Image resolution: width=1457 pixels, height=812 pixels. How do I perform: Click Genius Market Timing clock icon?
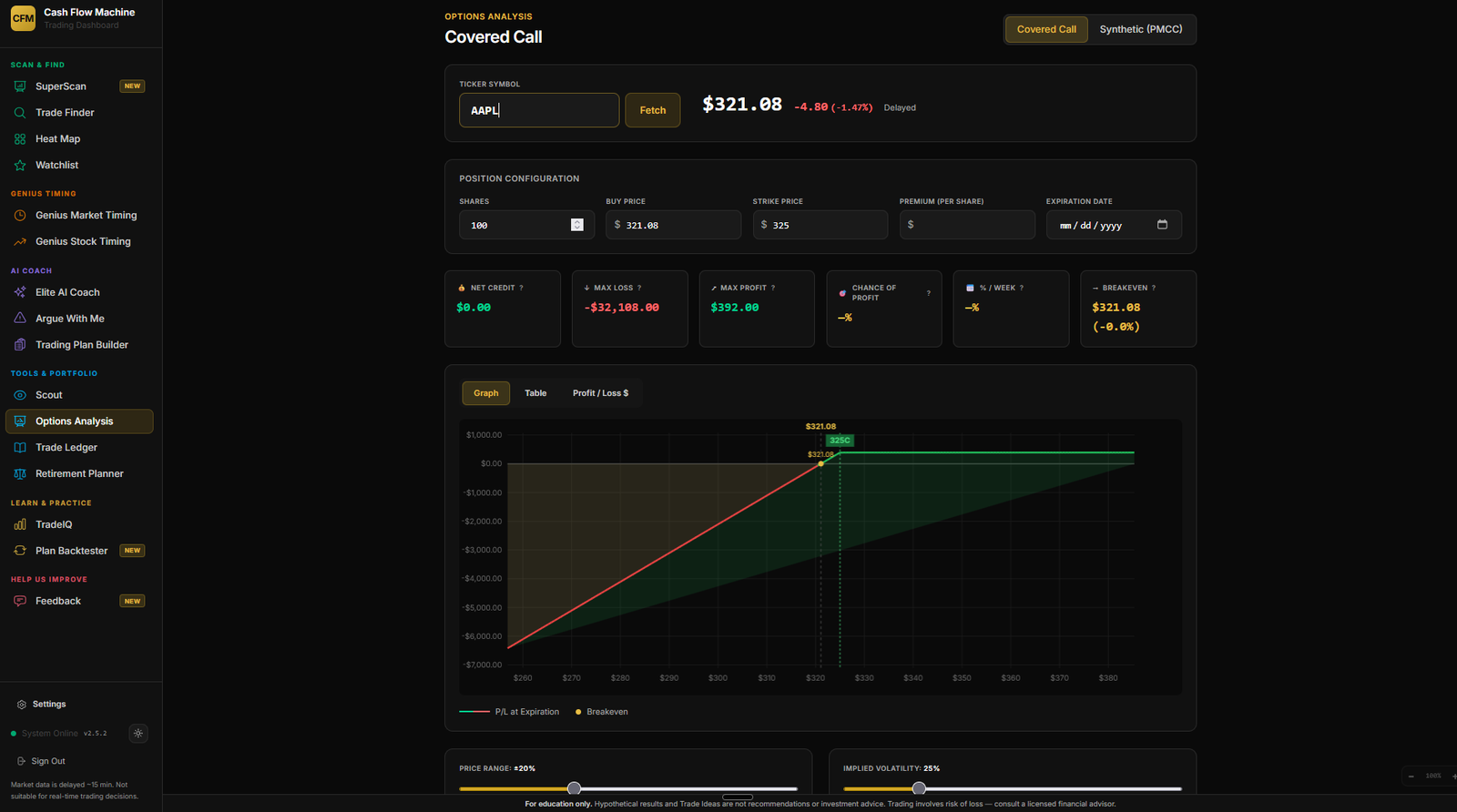point(20,216)
